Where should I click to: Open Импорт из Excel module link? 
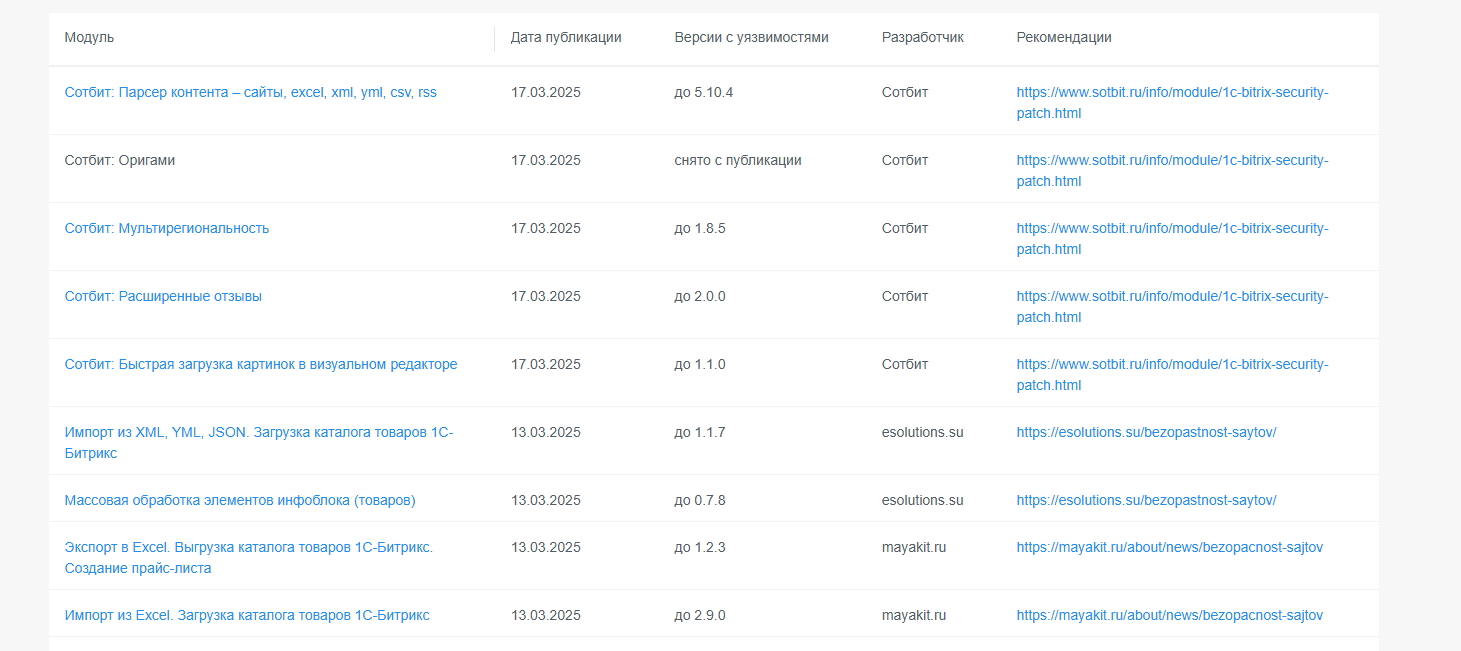(247, 615)
